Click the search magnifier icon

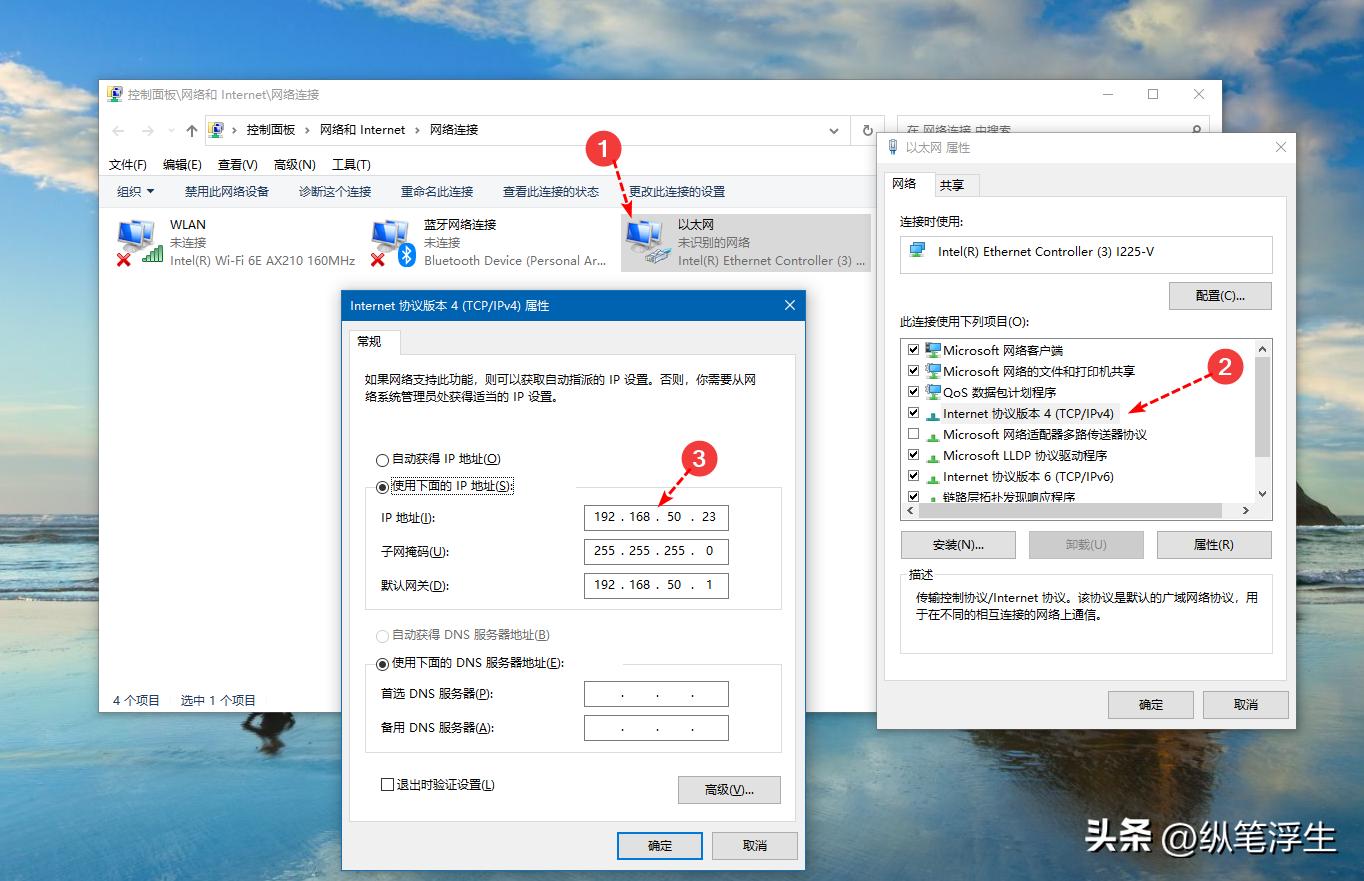[1196, 130]
